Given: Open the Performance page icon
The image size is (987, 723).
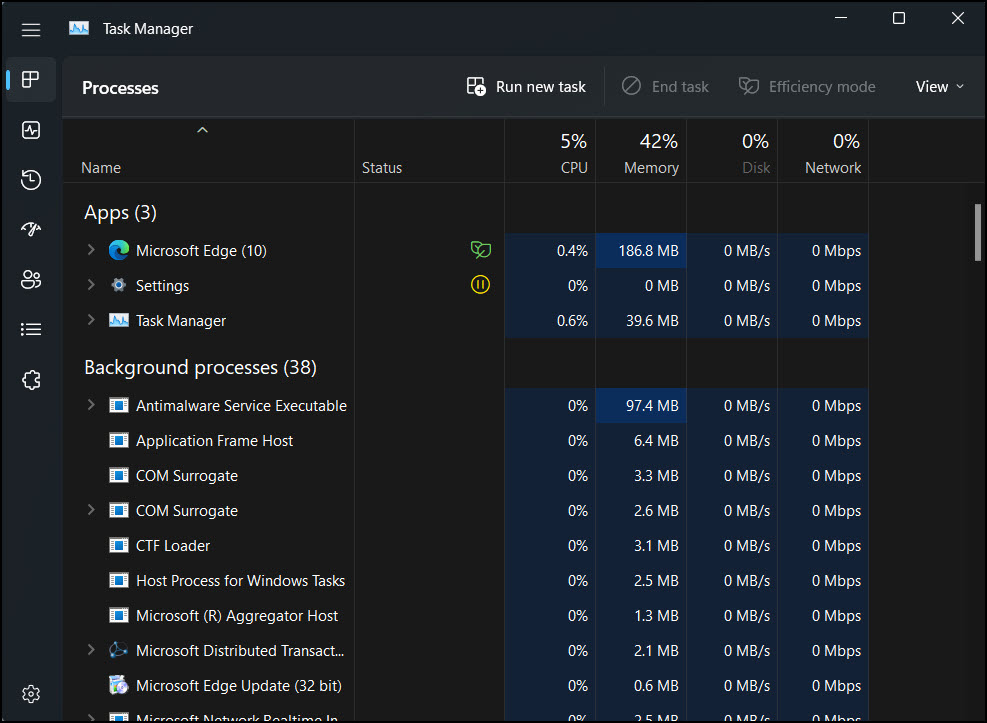Looking at the screenshot, I should pos(31,130).
